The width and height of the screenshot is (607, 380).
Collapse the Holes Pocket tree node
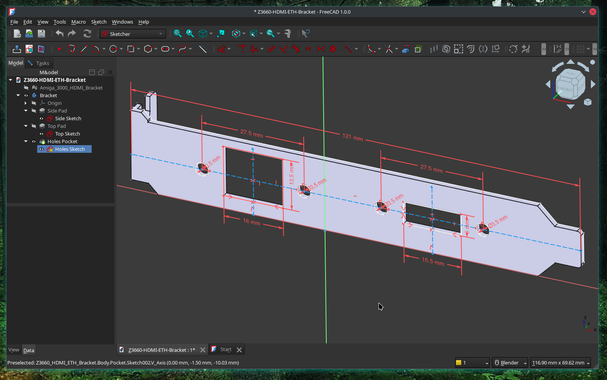26,142
